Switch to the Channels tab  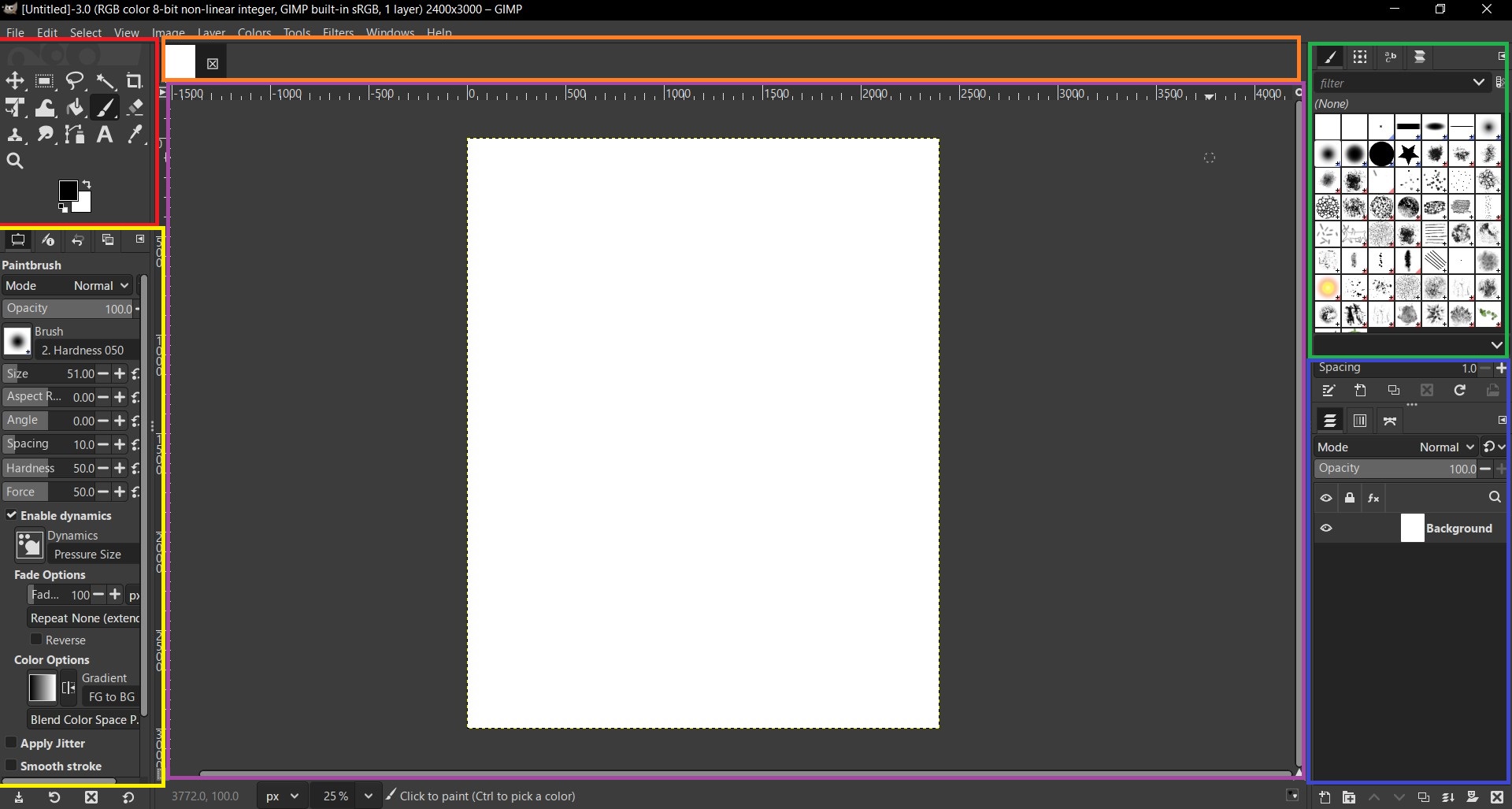click(x=1360, y=420)
